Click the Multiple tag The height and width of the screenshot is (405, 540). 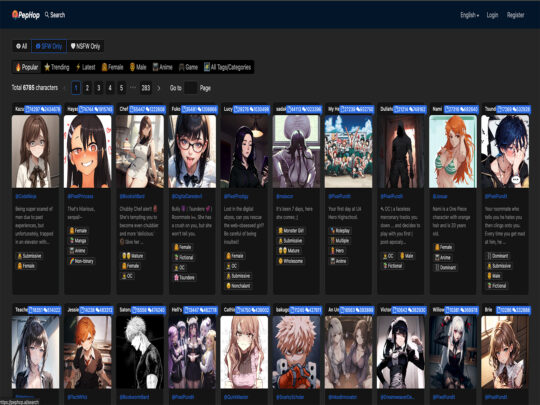[340, 241]
